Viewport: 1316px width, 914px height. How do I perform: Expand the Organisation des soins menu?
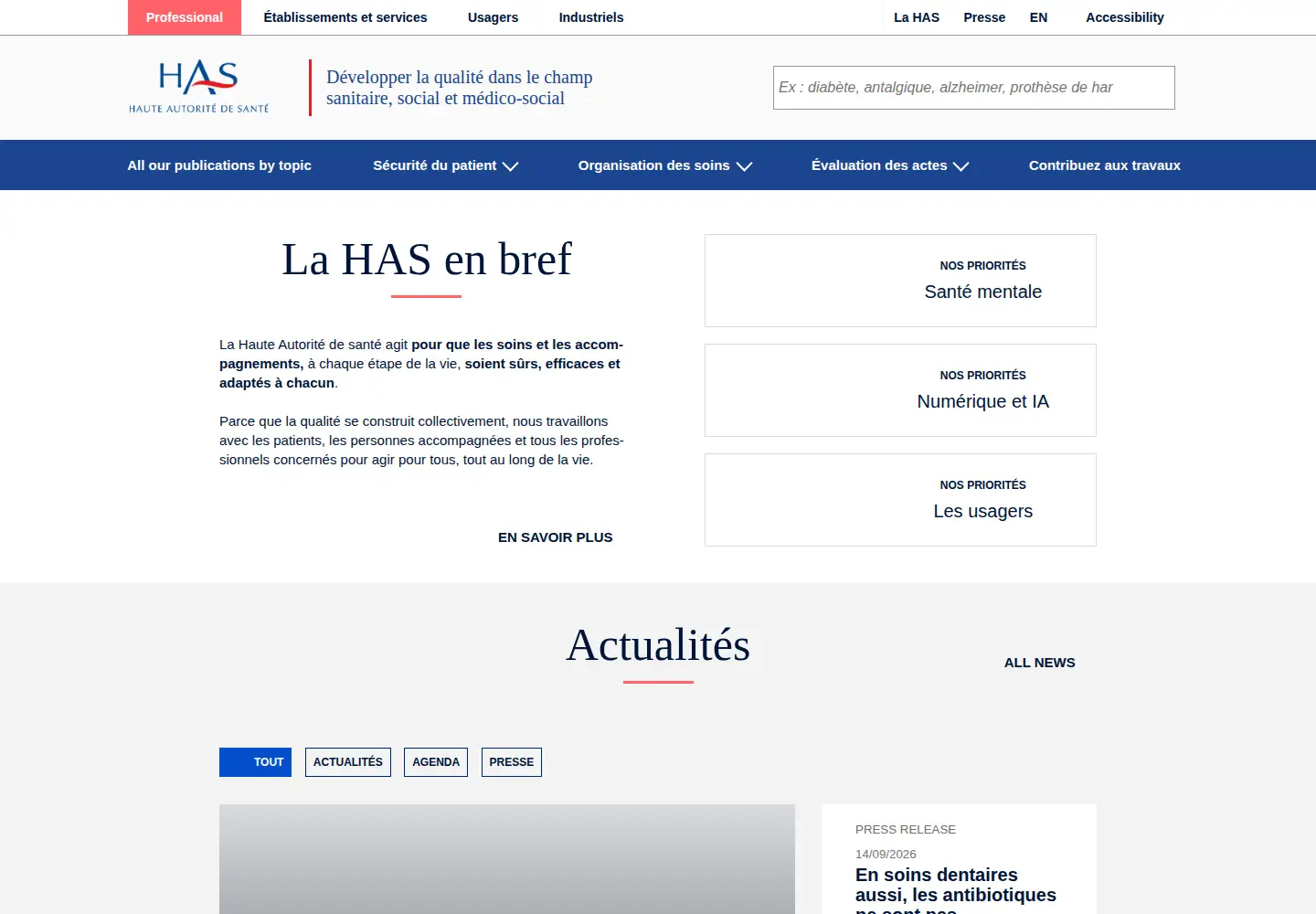click(x=665, y=165)
